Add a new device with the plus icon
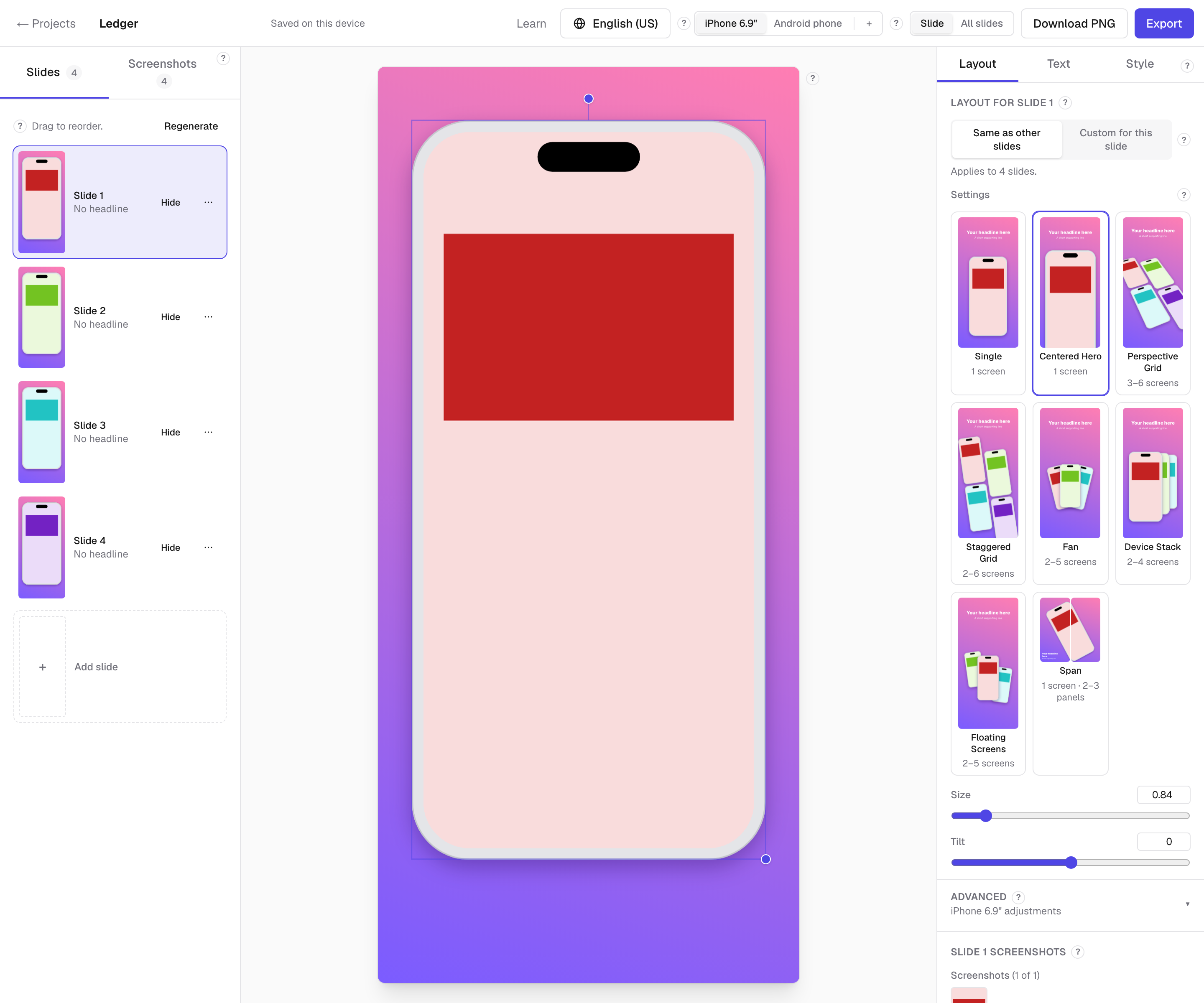The height and width of the screenshot is (1003, 1204). point(869,23)
